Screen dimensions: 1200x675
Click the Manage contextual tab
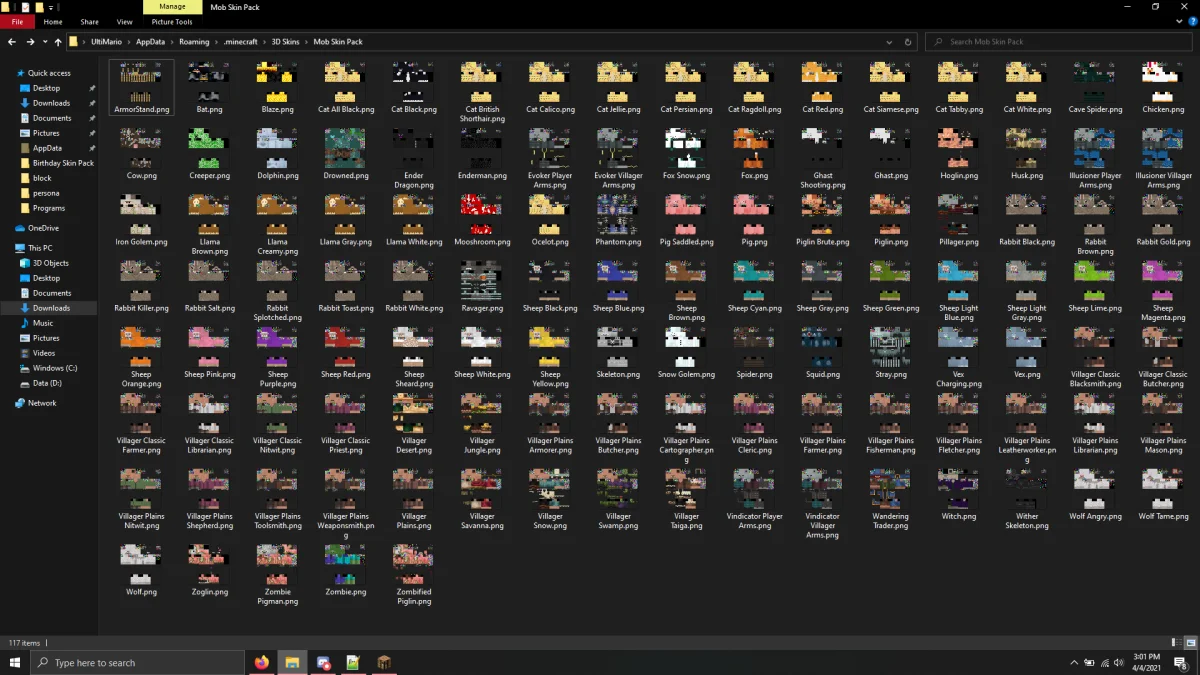point(172,7)
